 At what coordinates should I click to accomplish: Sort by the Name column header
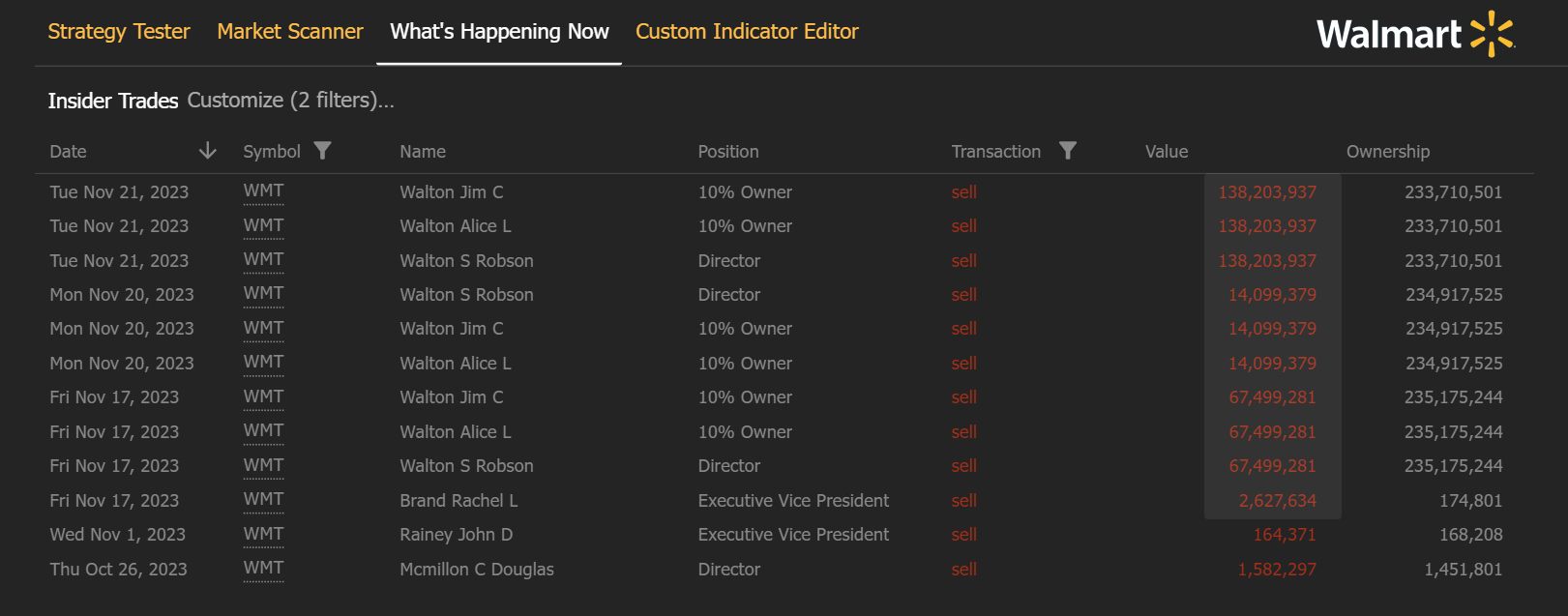pyautogui.click(x=423, y=152)
